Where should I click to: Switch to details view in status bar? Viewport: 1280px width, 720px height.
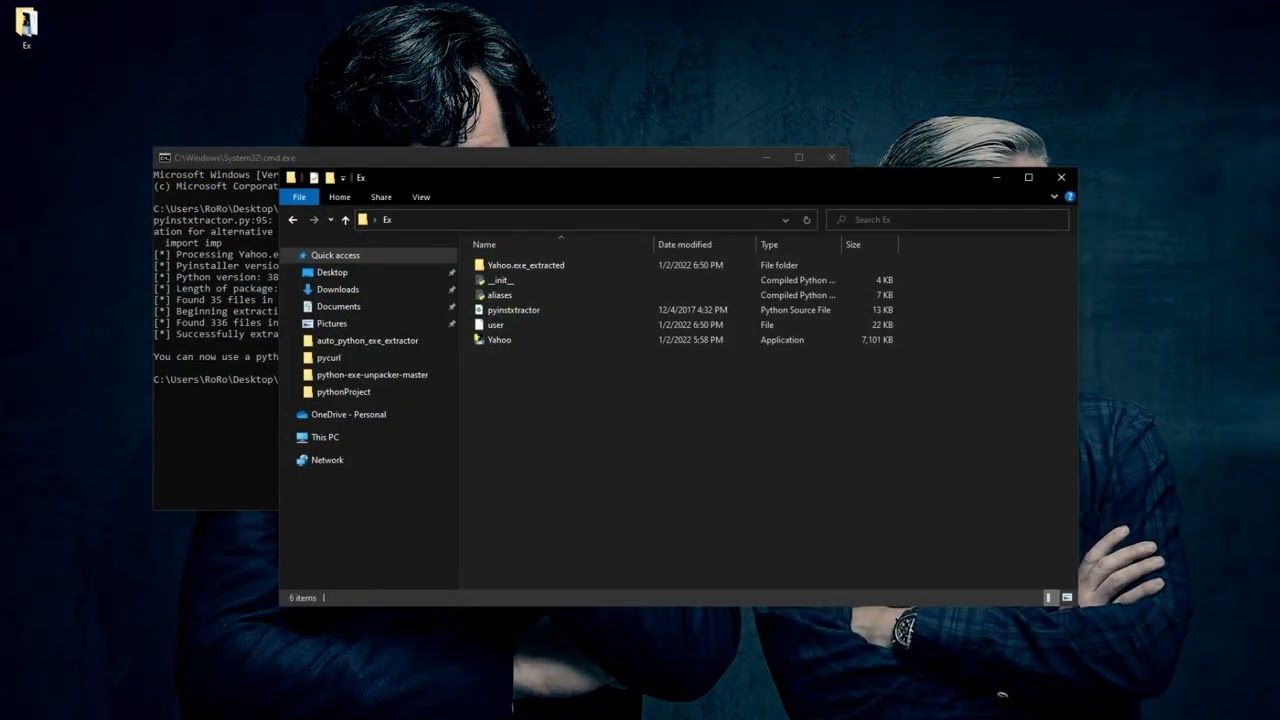(1049, 598)
